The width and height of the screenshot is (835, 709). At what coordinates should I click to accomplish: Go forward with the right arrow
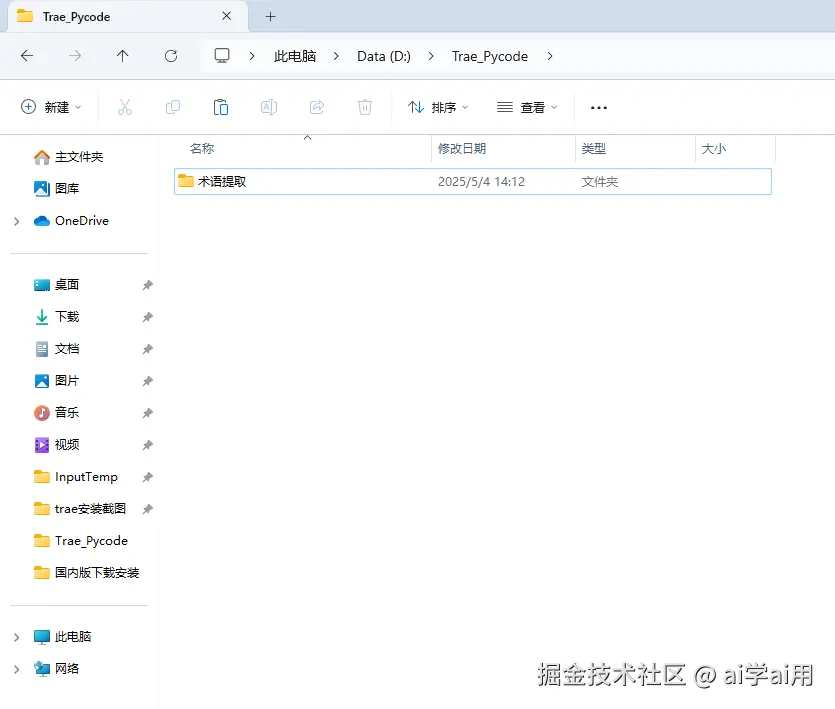pyautogui.click(x=75, y=56)
